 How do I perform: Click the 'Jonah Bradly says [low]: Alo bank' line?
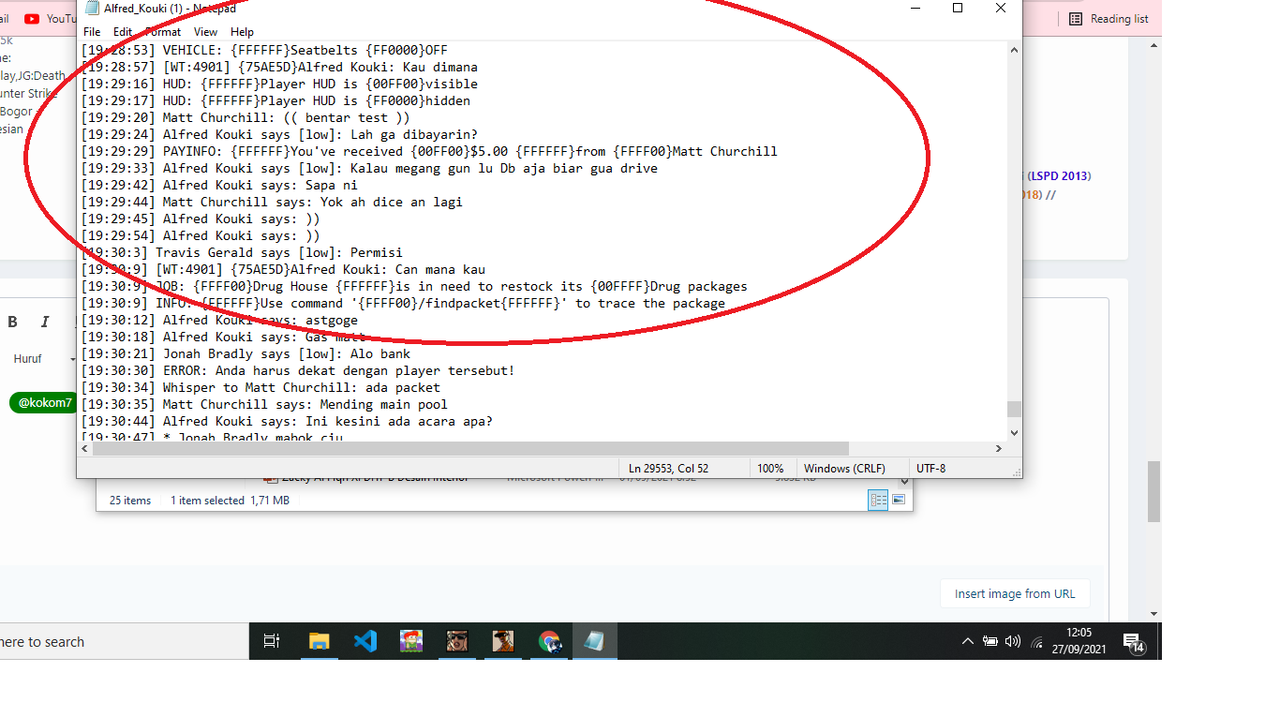[x=245, y=353]
